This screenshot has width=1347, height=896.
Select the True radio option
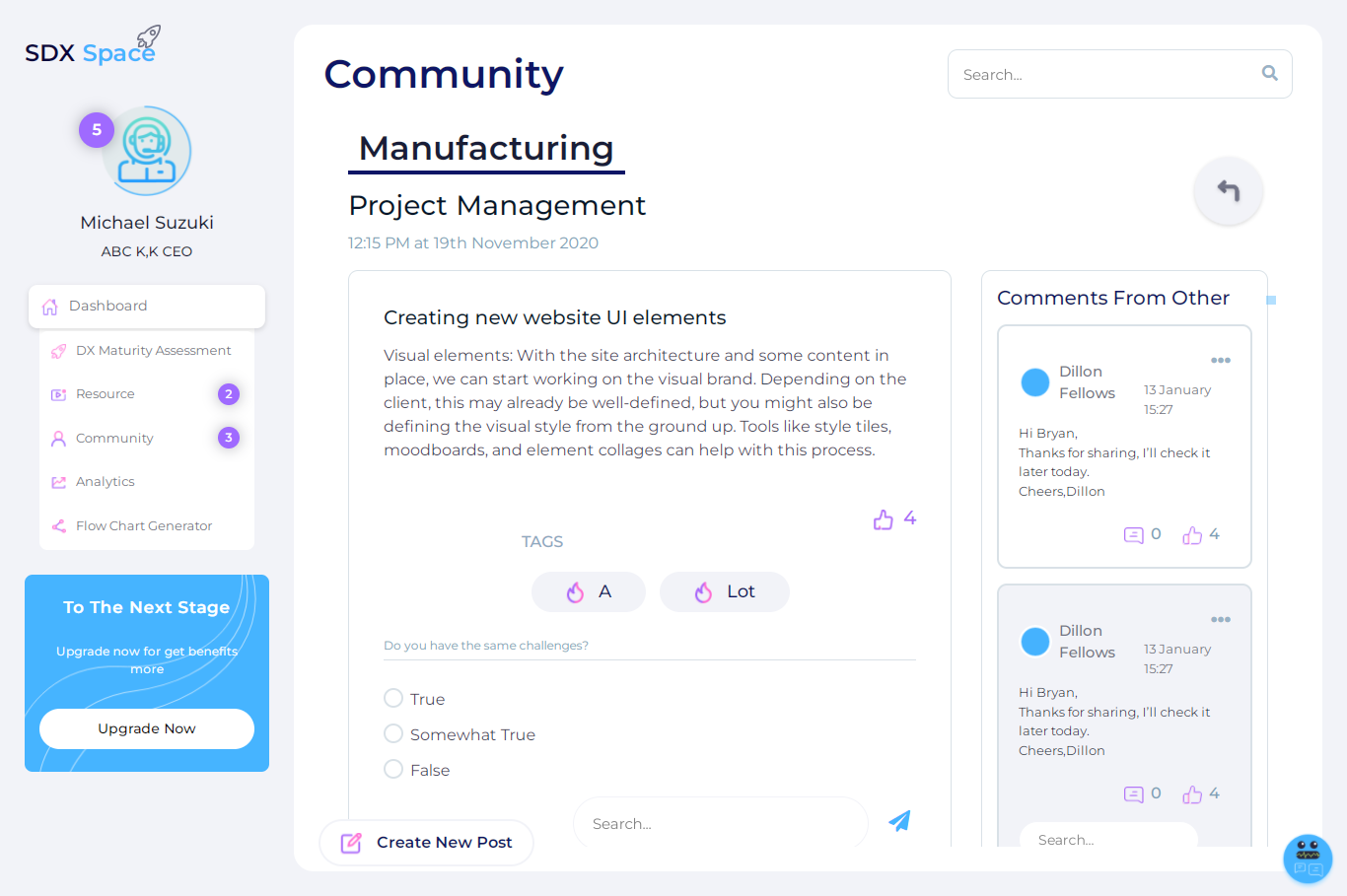click(393, 698)
